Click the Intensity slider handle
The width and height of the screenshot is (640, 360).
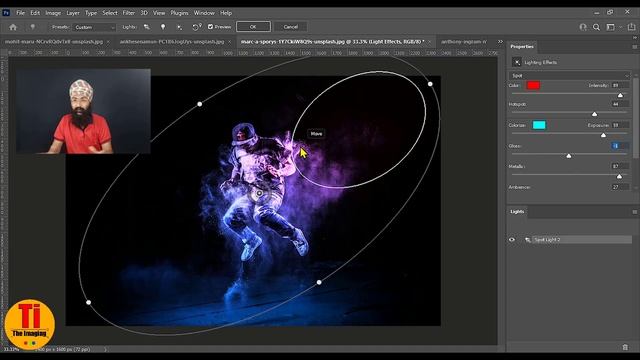[620, 95]
